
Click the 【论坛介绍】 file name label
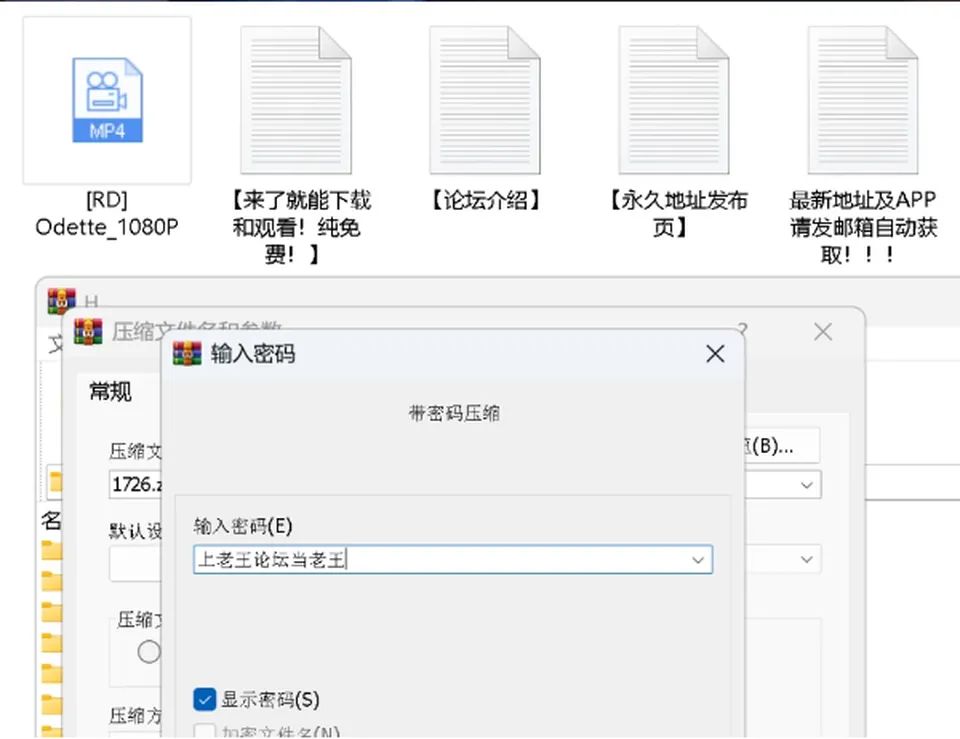click(486, 200)
